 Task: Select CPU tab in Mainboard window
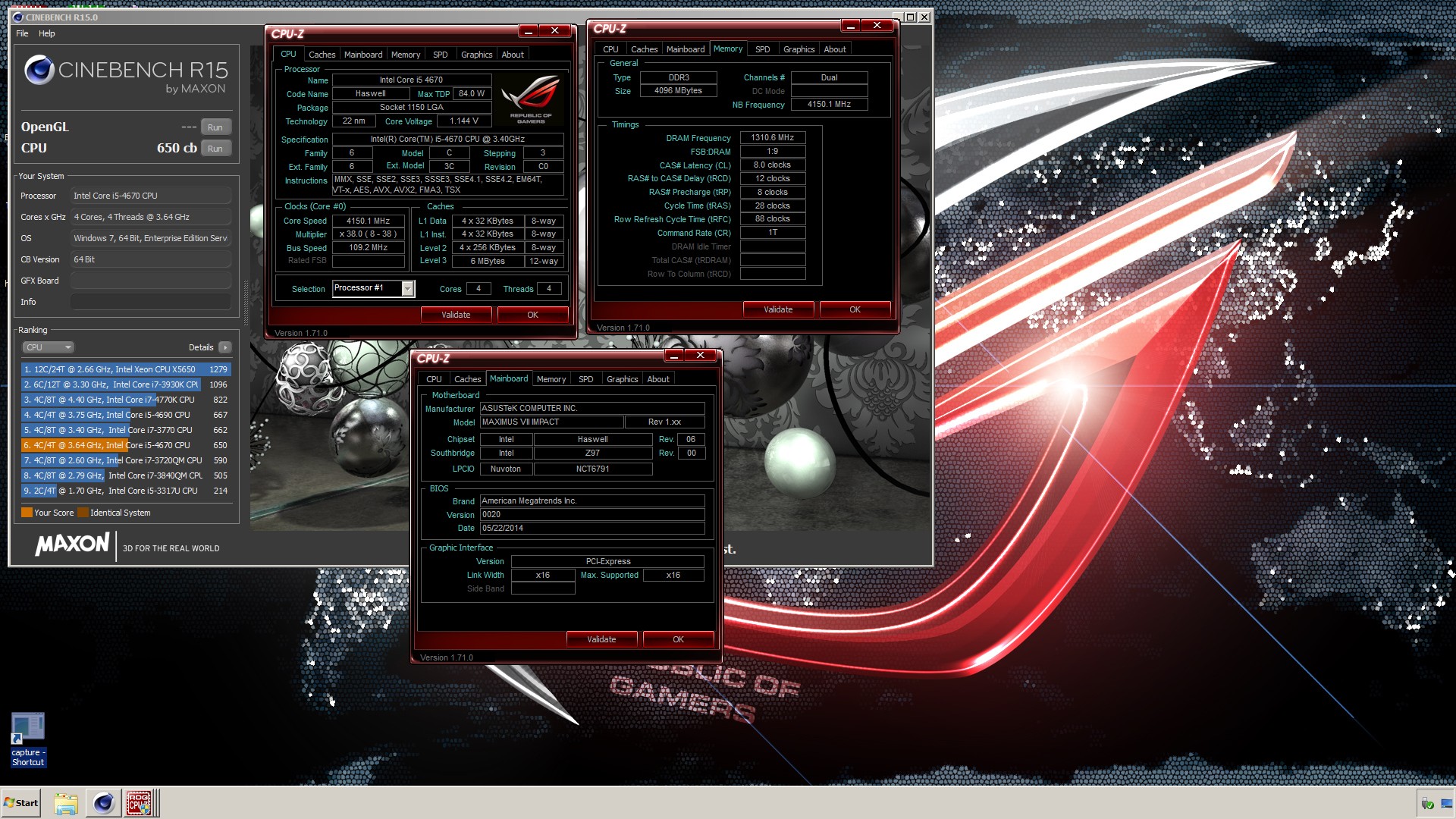click(x=434, y=379)
